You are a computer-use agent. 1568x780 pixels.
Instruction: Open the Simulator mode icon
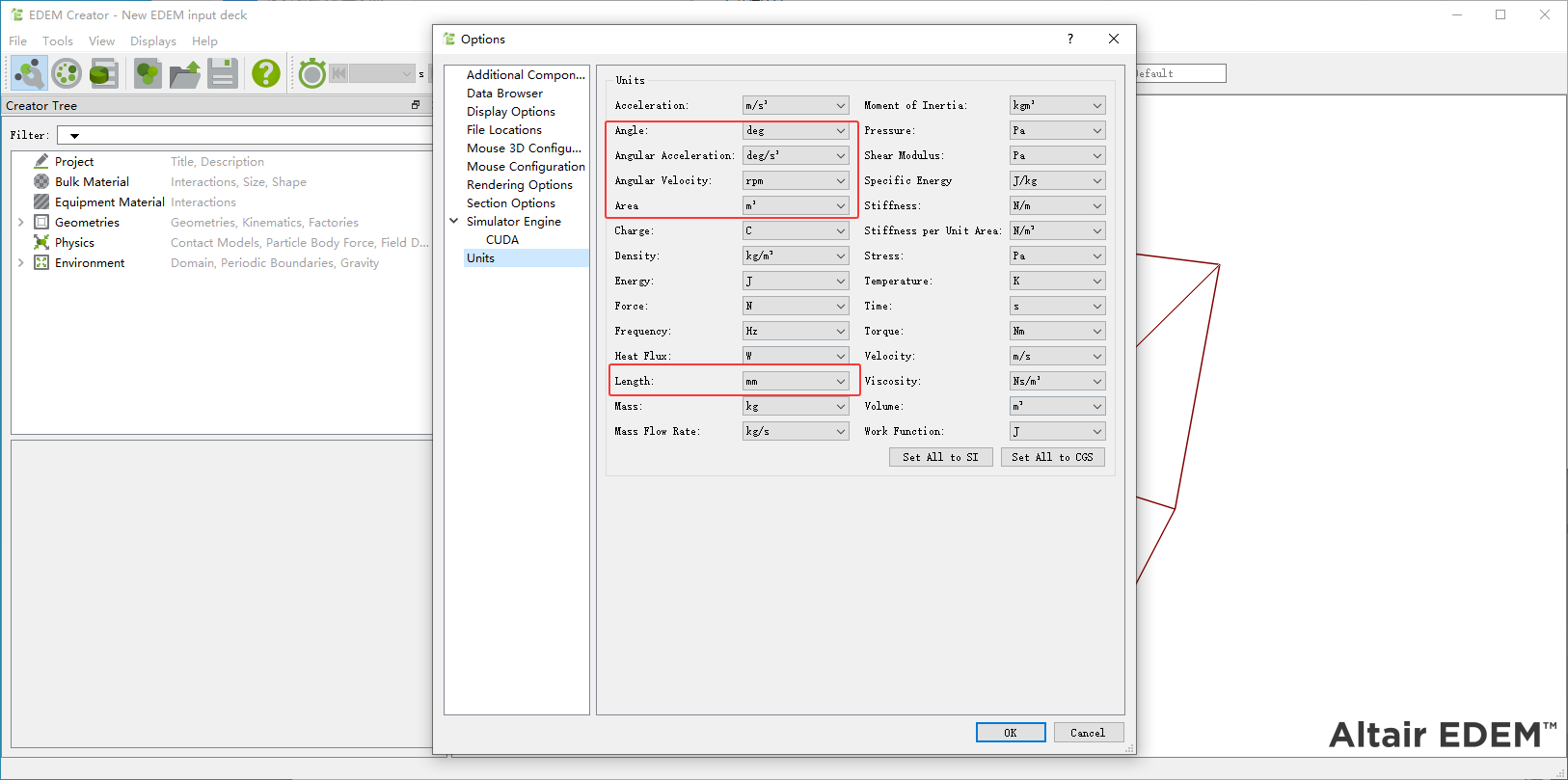(67, 73)
